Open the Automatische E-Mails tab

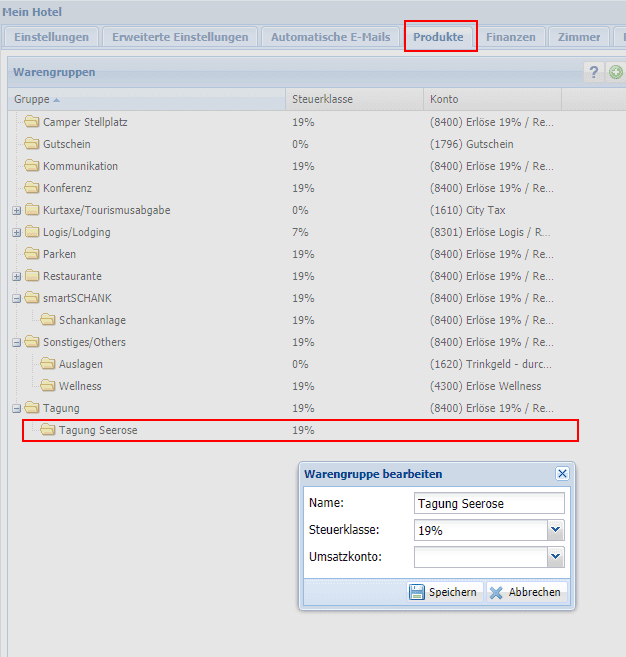point(330,37)
